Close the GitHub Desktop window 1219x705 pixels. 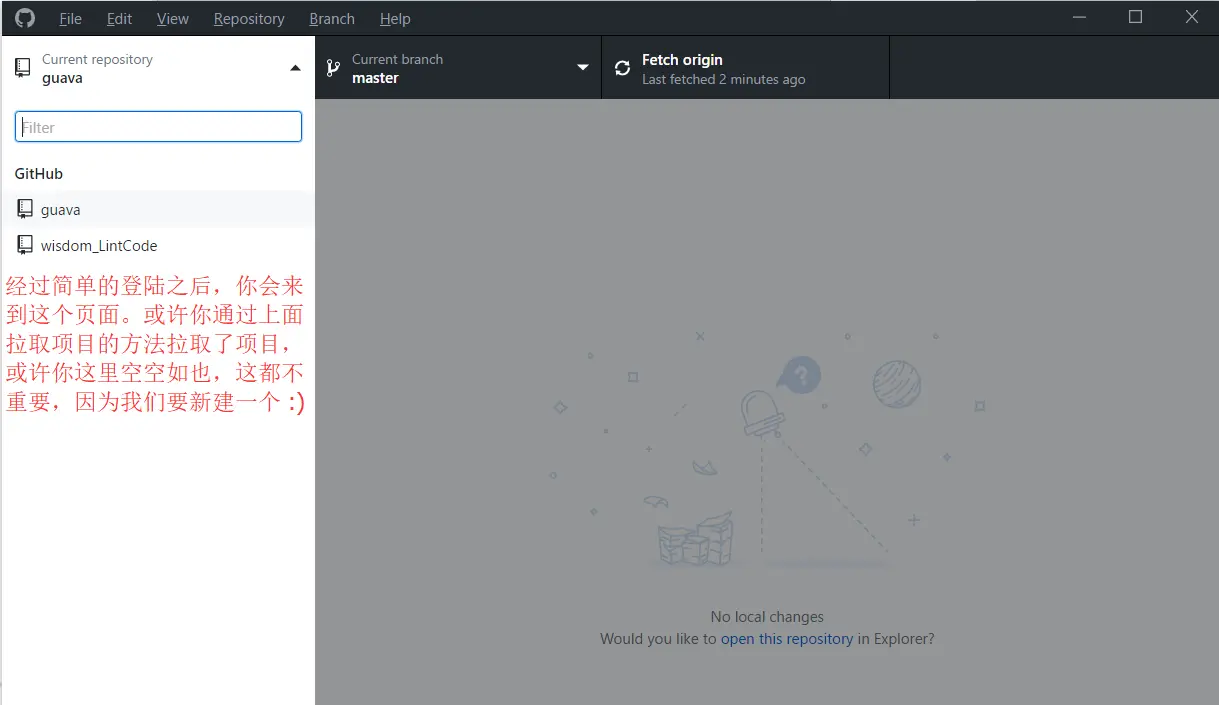click(1191, 17)
